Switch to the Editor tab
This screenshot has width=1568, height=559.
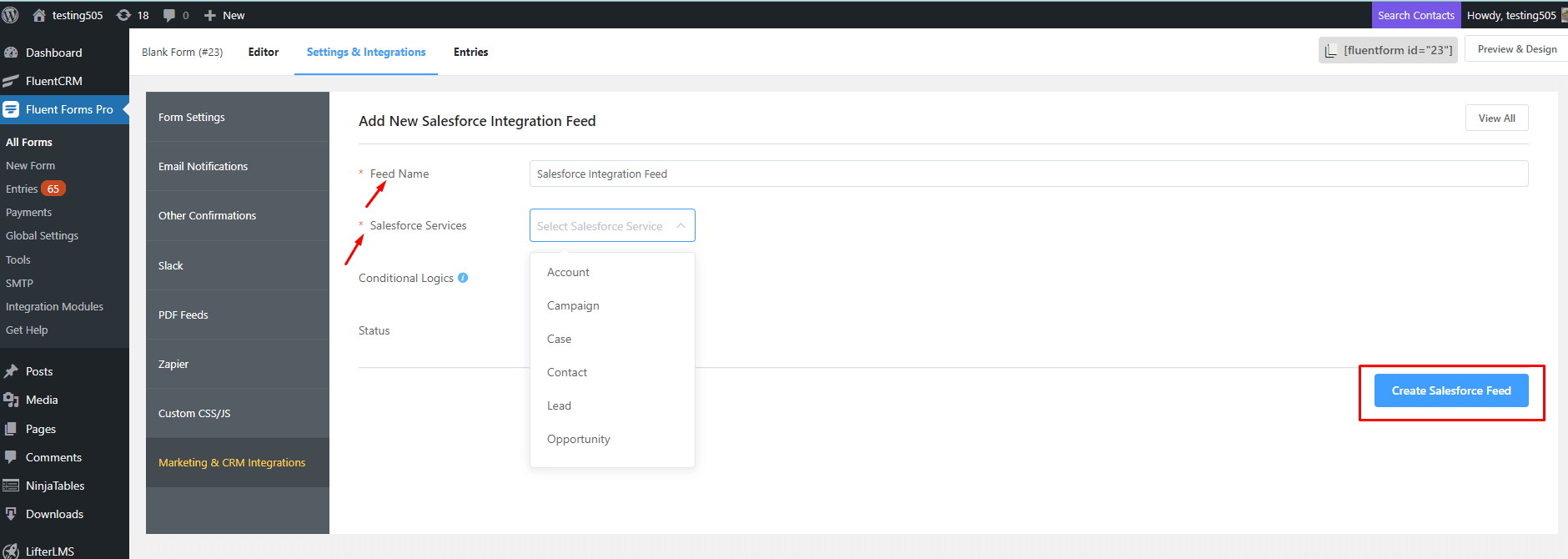pos(264,52)
